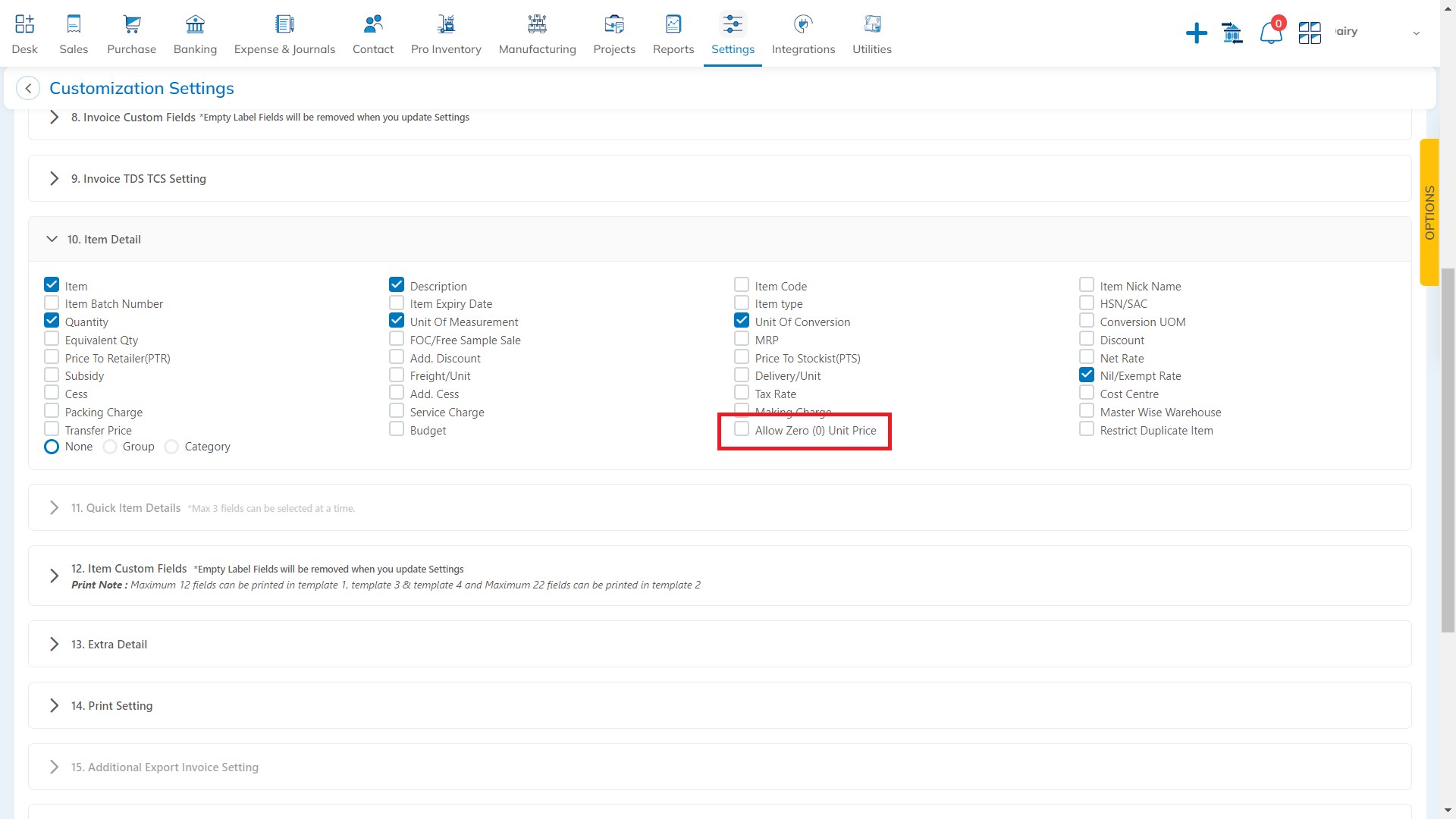1456x819 pixels.
Task: Open the yellow OPTIONS side tab
Action: point(1429,212)
